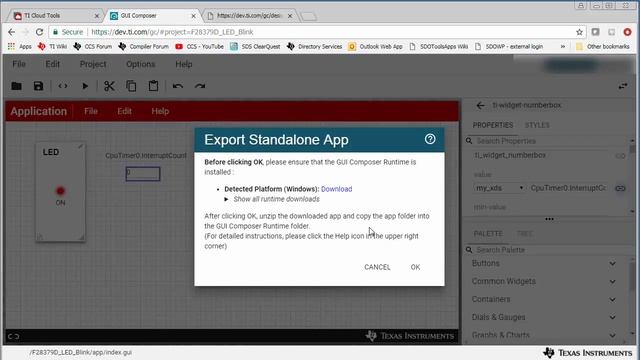Open SDS ClearQuest bookmark
The width and height of the screenshot is (640, 360).
pyautogui.click(x=255, y=47)
